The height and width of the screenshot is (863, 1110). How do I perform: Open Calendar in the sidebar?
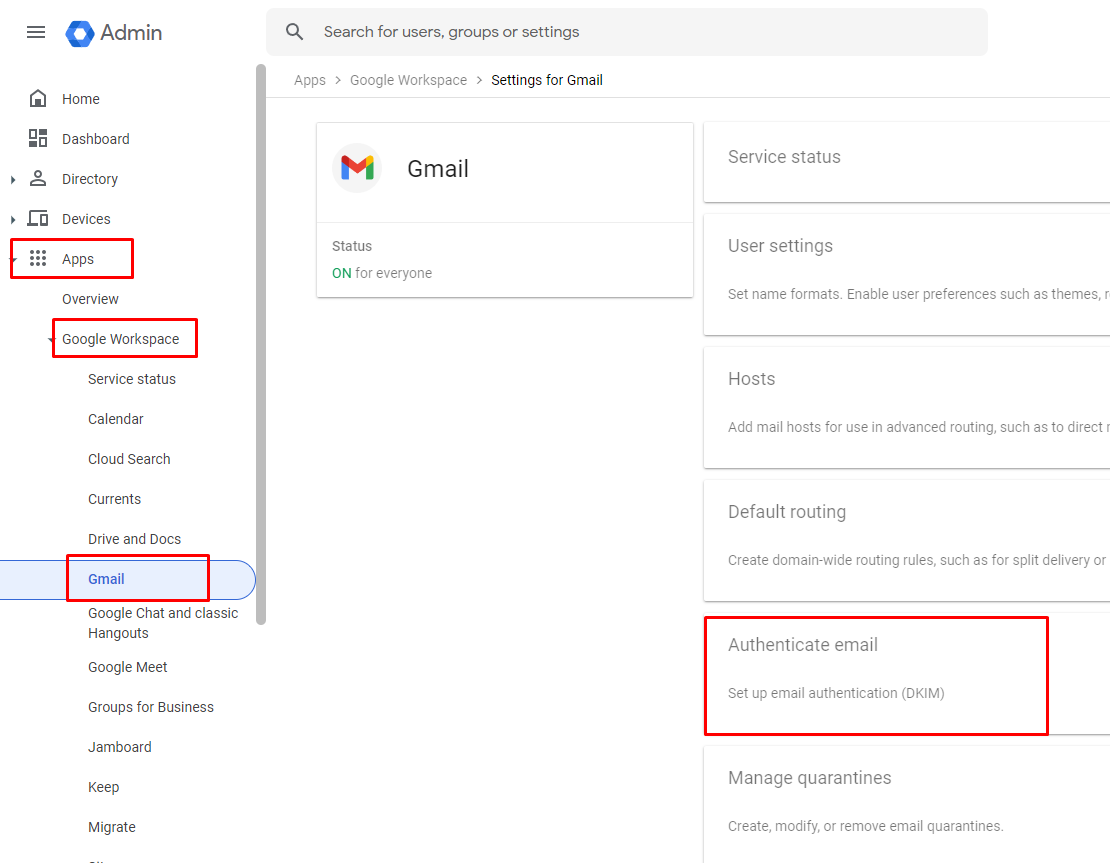coord(116,419)
